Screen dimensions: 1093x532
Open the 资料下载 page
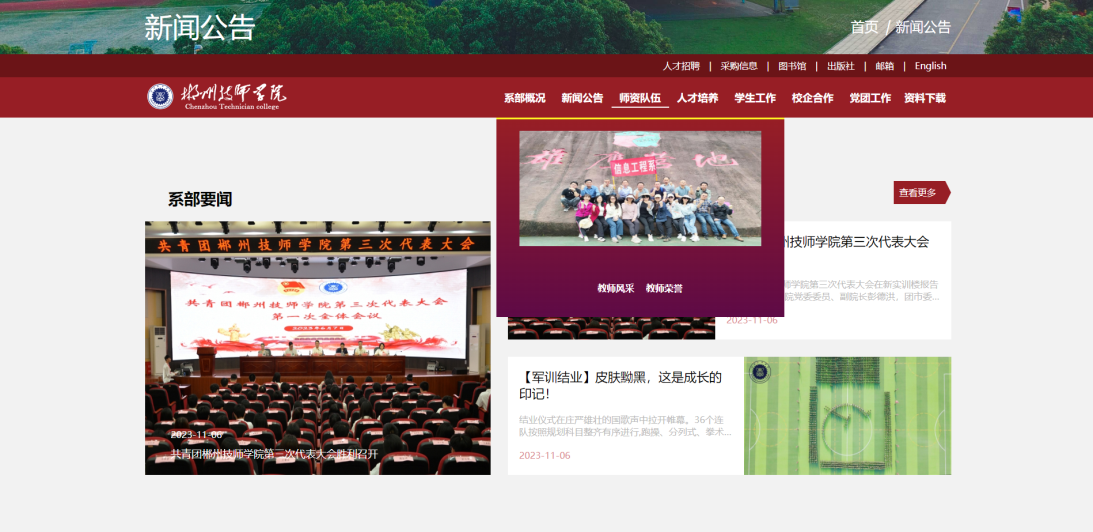[x=925, y=98]
